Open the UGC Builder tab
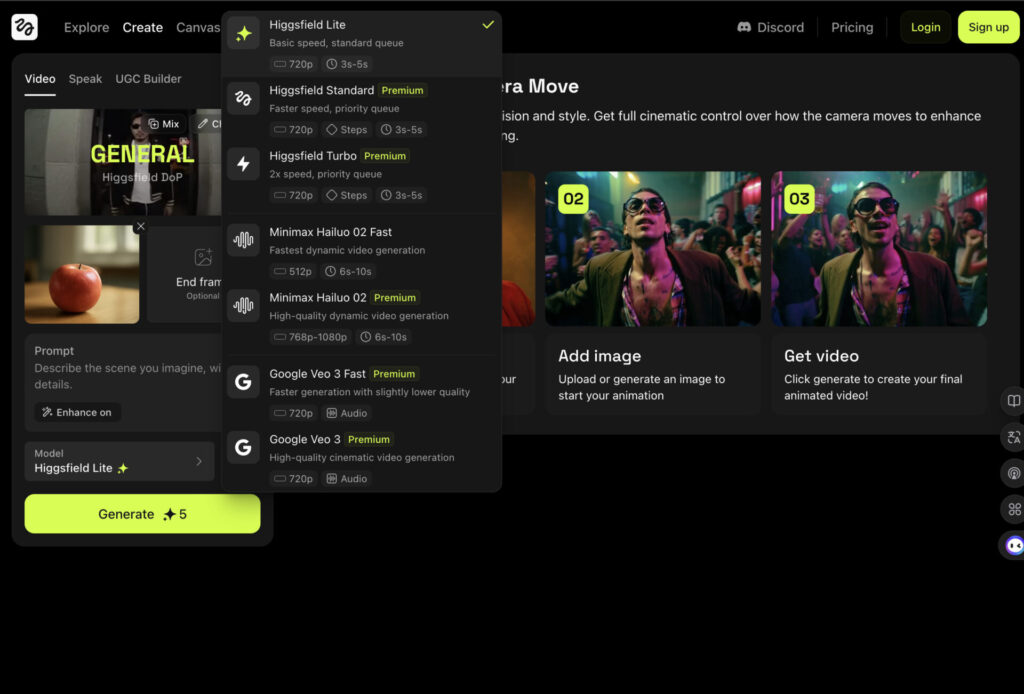The image size is (1024, 694). tap(148, 79)
